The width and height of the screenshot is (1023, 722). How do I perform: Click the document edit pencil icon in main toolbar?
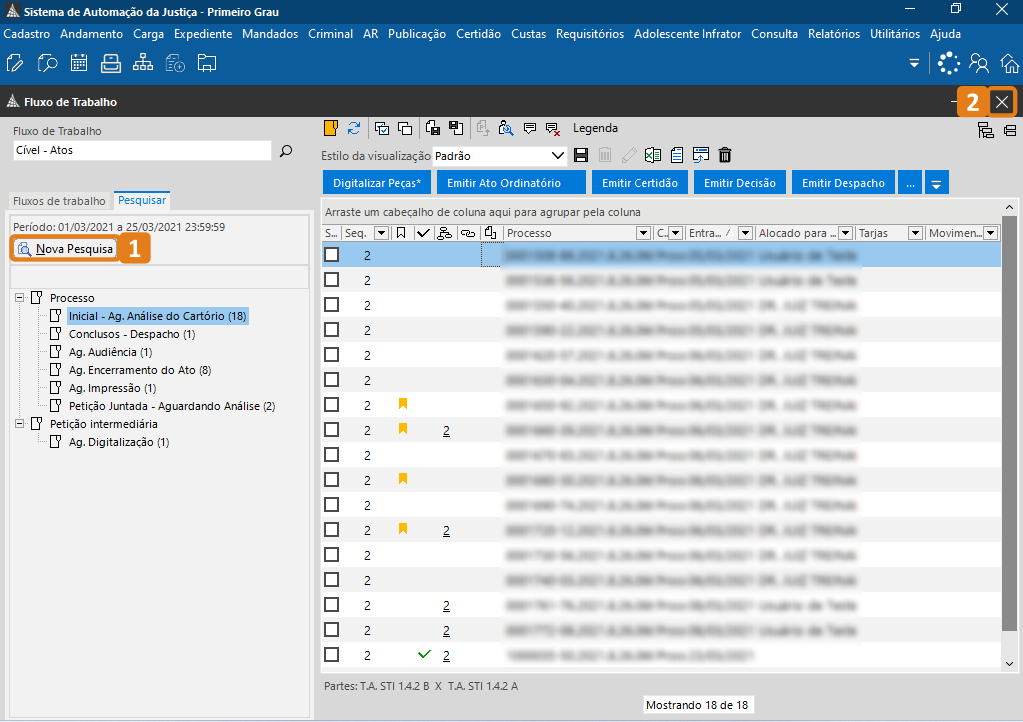(15, 63)
